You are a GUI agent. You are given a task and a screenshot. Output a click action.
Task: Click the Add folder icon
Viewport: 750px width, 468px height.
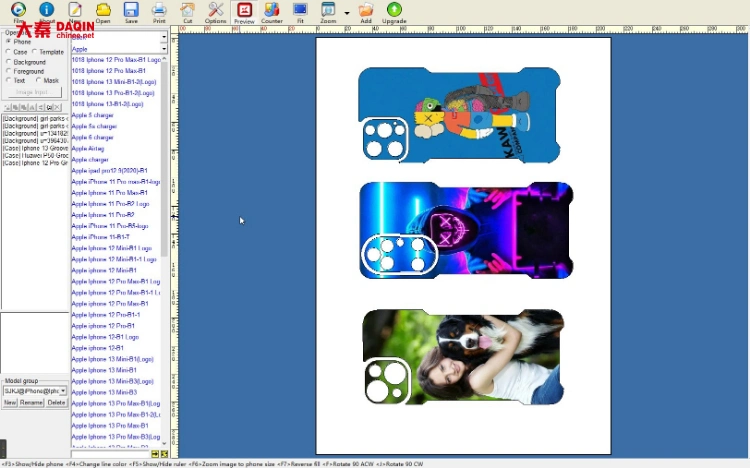click(366, 11)
